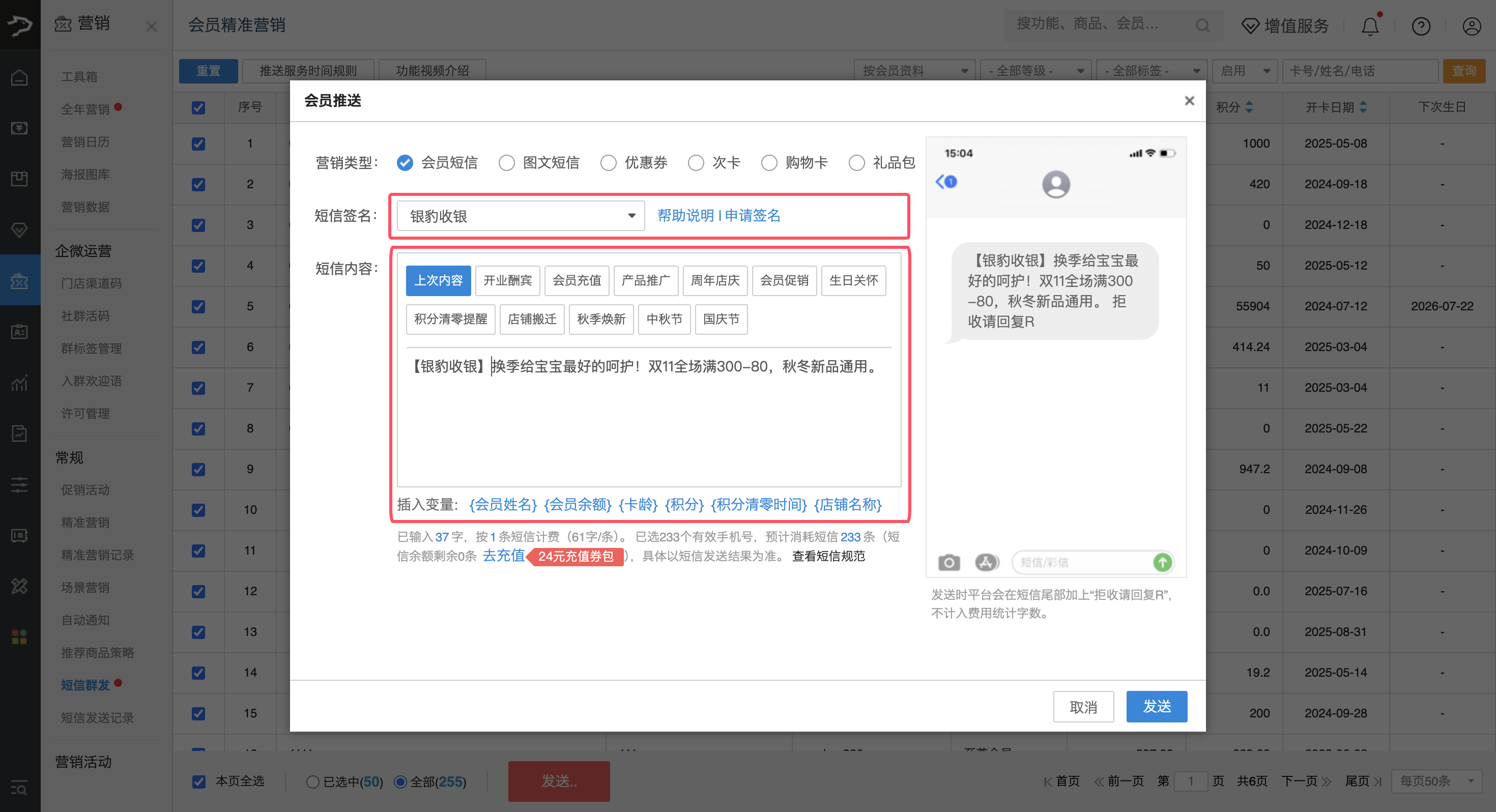Image resolution: width=1496 pixels, height=812 pixels.
Task: Click inside the SMS content text area
Action: (648, 424)
